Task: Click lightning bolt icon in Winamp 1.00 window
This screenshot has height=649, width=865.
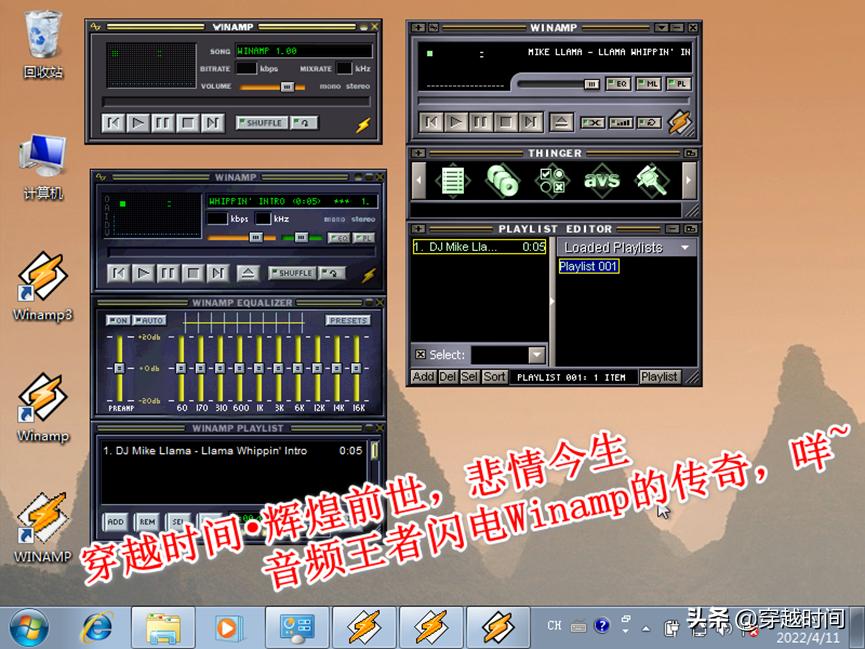Action: click(x=362, y=126)
